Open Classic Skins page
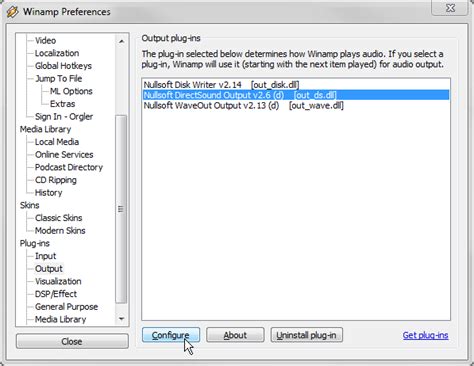The width and height of the screenshot is (474, 366). point(58,218)
